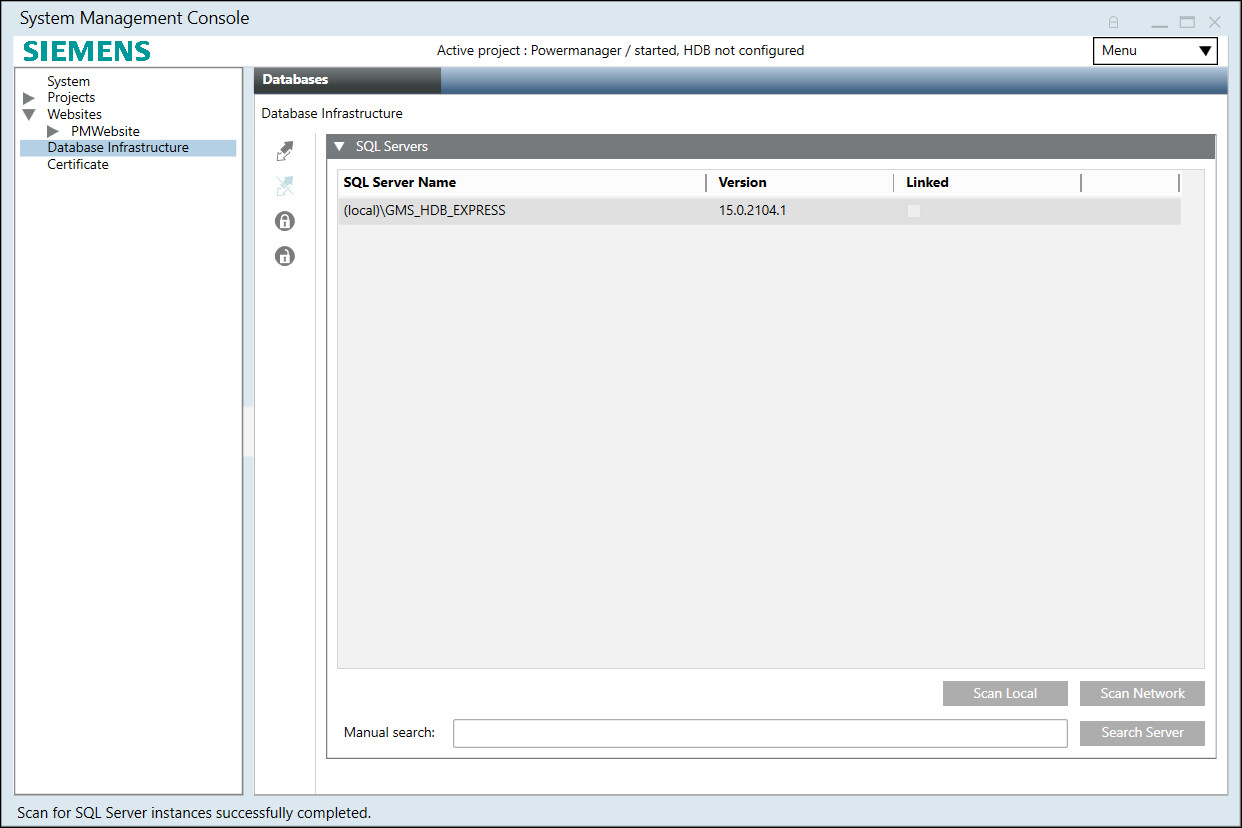Click the Unlock database icon
The image size is (1242, 828).
pos(284,255)
